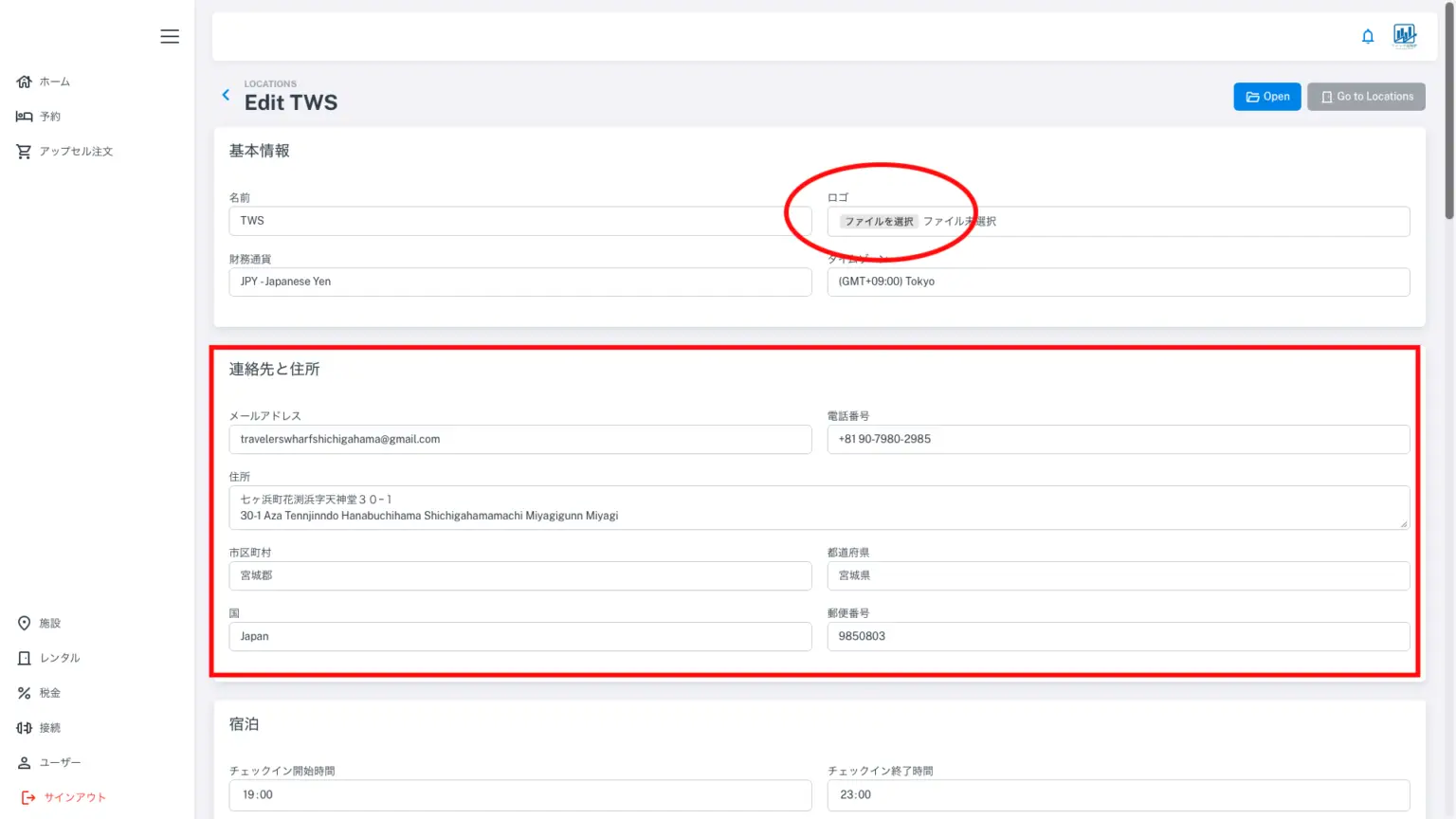Click the location pin 施設 icon
1456x819 pixels.
25,623
